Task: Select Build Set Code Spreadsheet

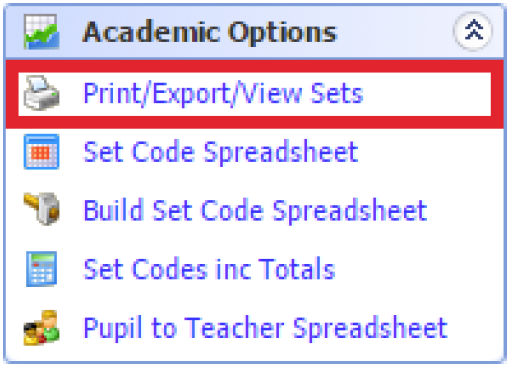Action: [x=255, y=211]
